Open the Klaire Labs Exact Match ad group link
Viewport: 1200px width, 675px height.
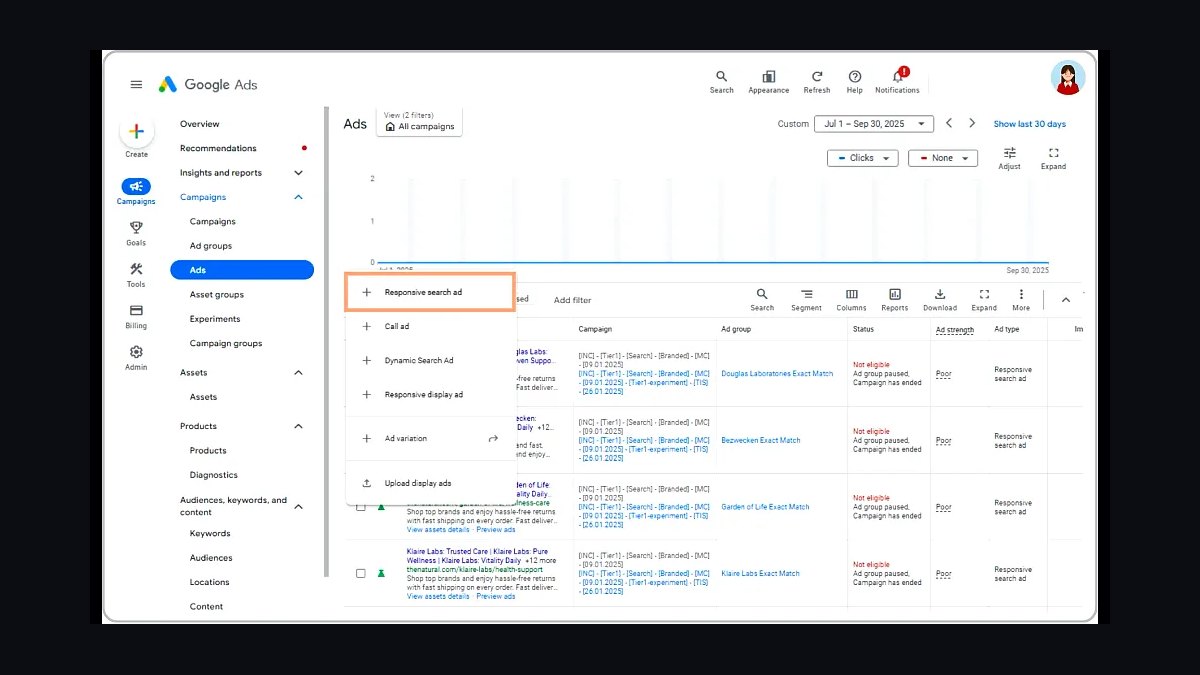coord(760,574)
